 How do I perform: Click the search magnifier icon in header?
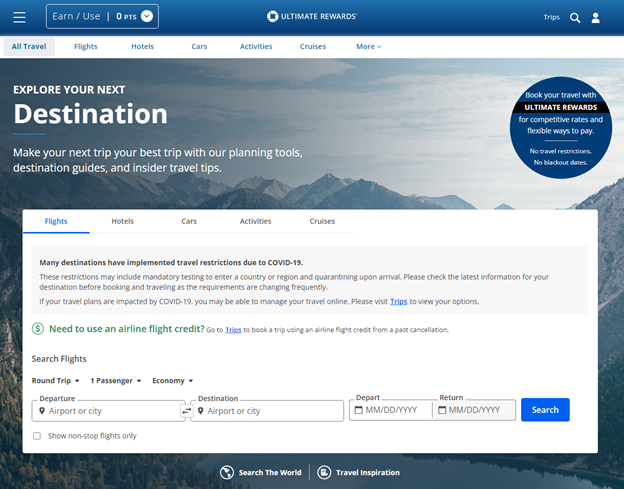click(x=575, y=18)
